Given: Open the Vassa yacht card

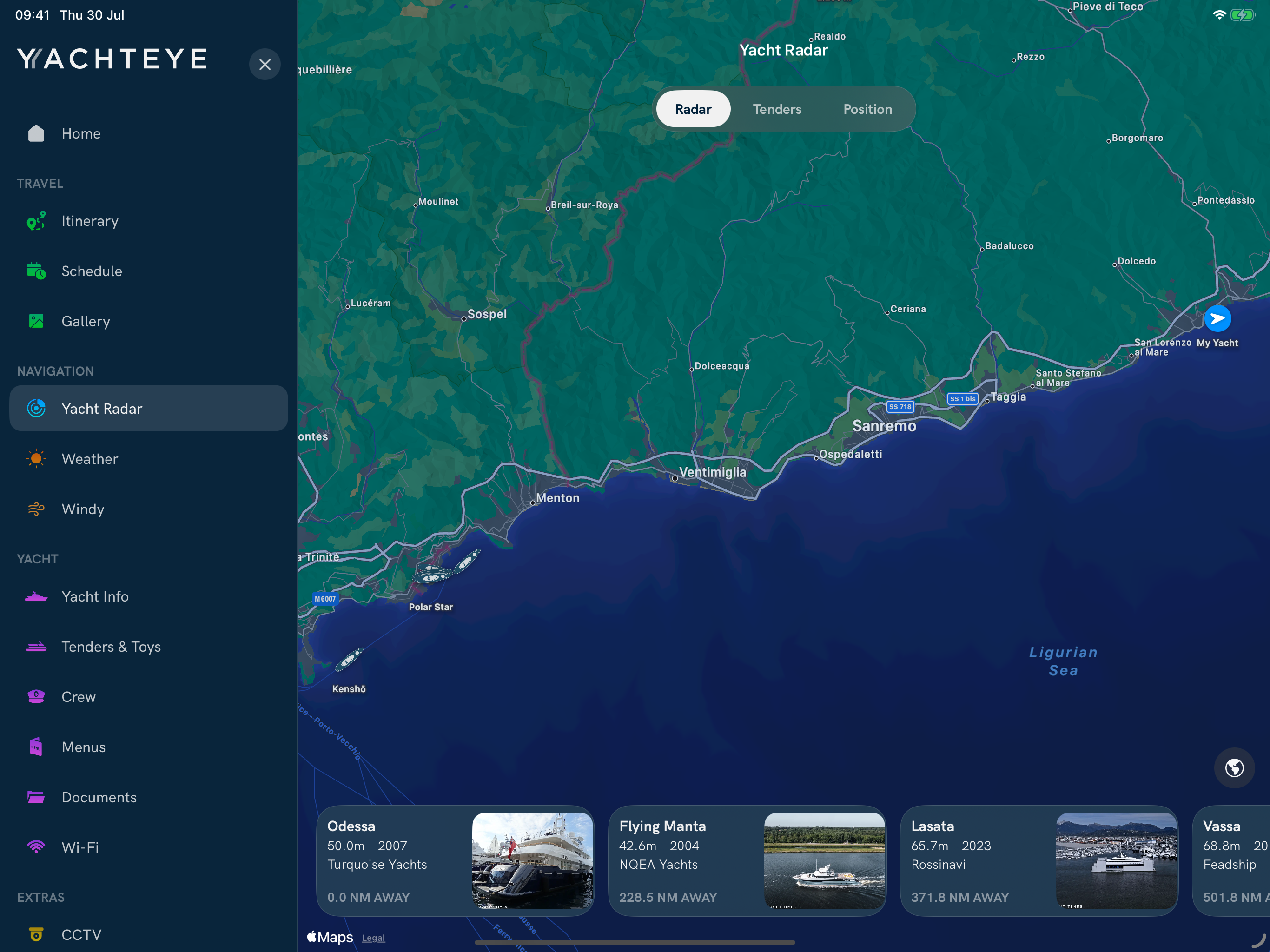Looking at the screenshot, I should (1231, 860).
